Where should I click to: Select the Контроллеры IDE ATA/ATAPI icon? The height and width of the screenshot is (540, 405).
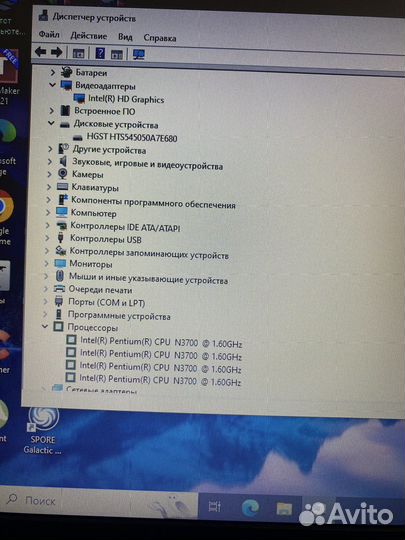tap(61, 225)
